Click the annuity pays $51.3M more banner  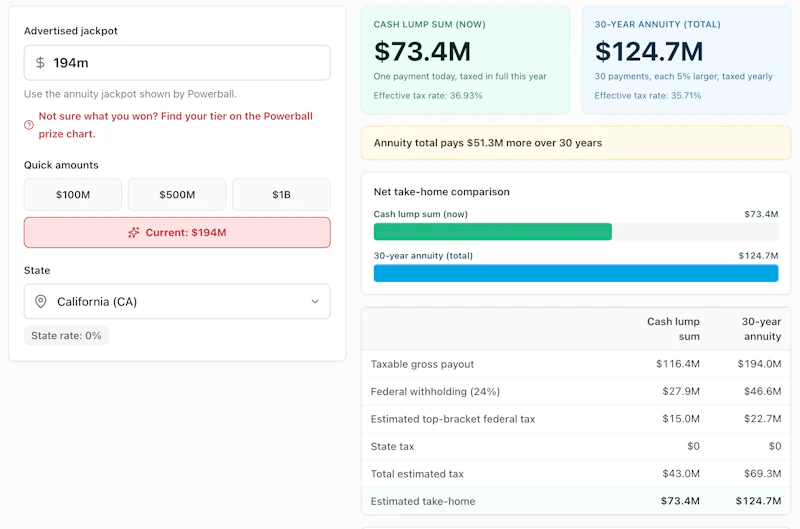pos(576,143)
